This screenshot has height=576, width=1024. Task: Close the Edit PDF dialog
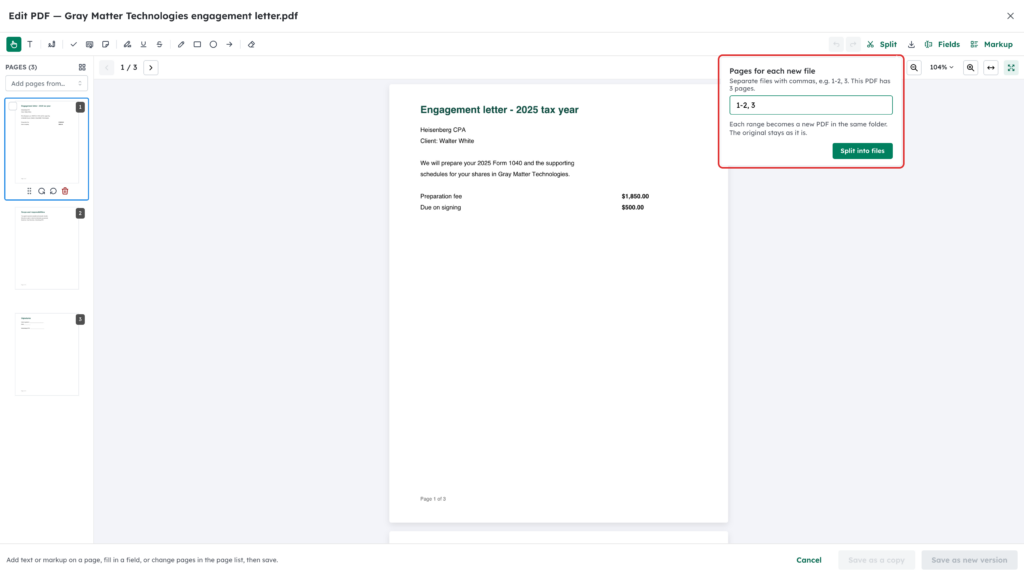click(1010, 16)
